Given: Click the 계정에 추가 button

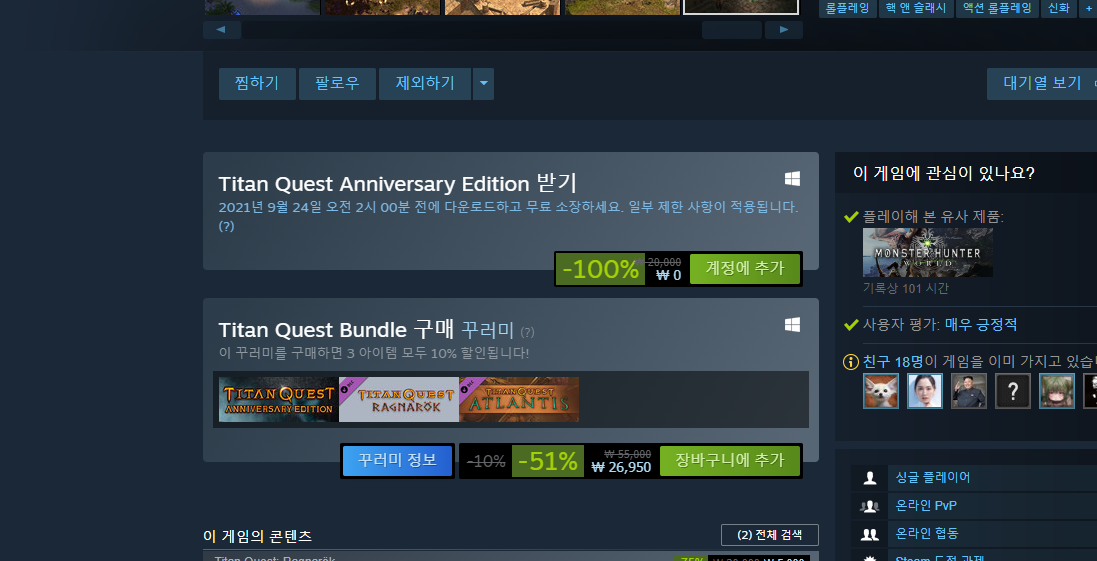Looking at the screenshot, I should pyautogui.click(x=744, y=269).
